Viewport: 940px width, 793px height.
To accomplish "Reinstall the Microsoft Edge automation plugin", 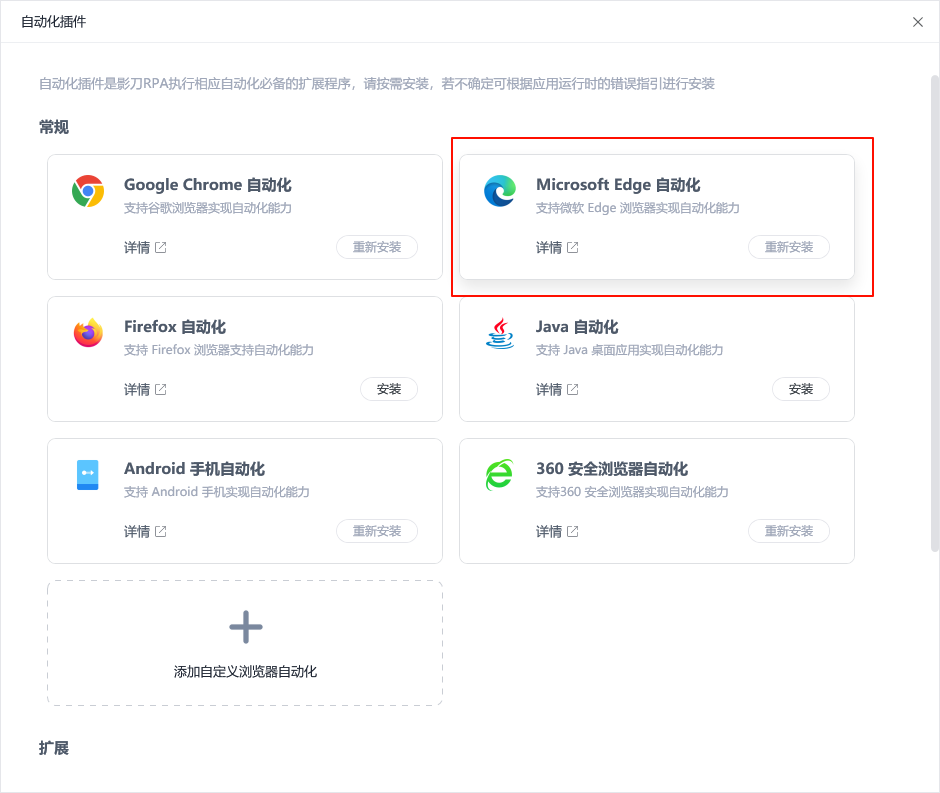I will pyautogui.click(x=788, y=247).
